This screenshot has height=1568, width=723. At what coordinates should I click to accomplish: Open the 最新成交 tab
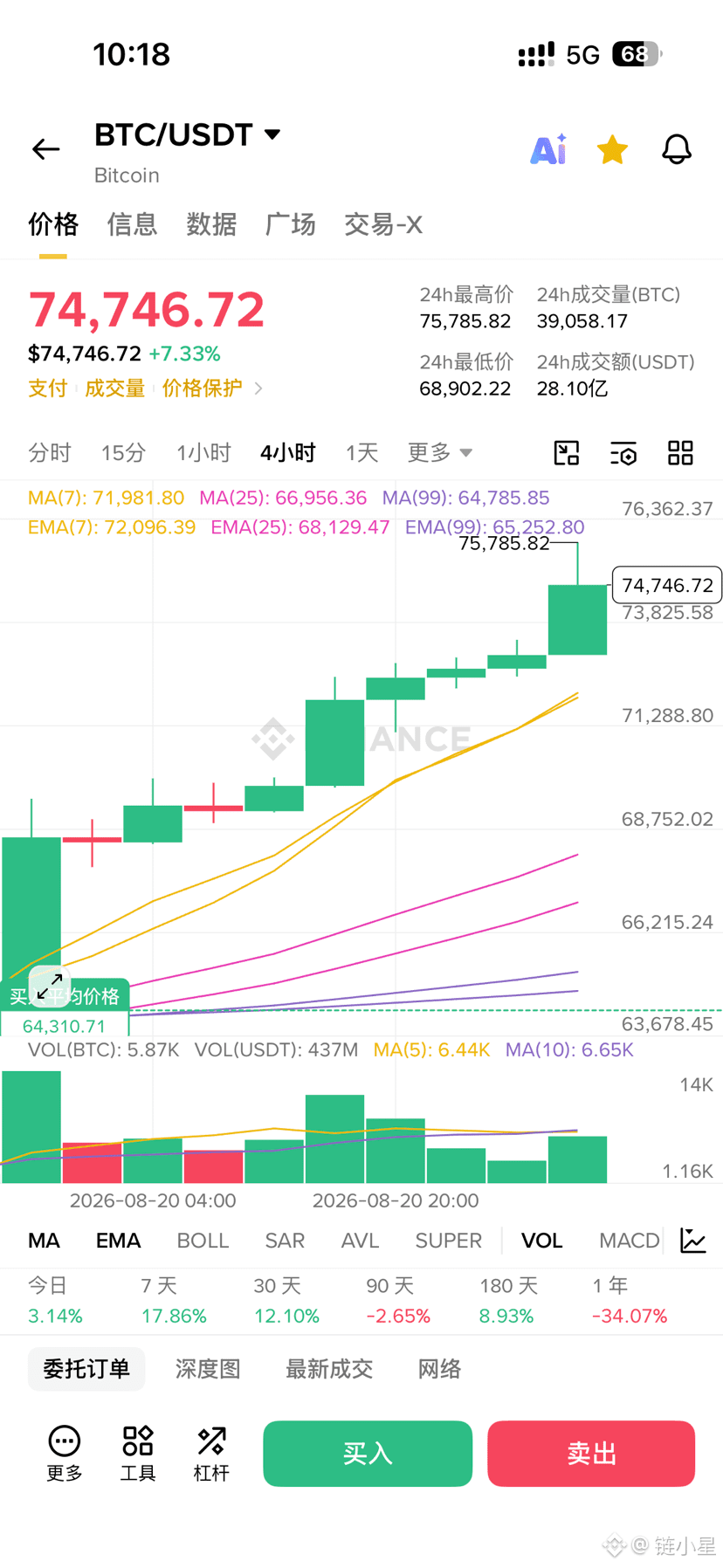point(329,1369)
